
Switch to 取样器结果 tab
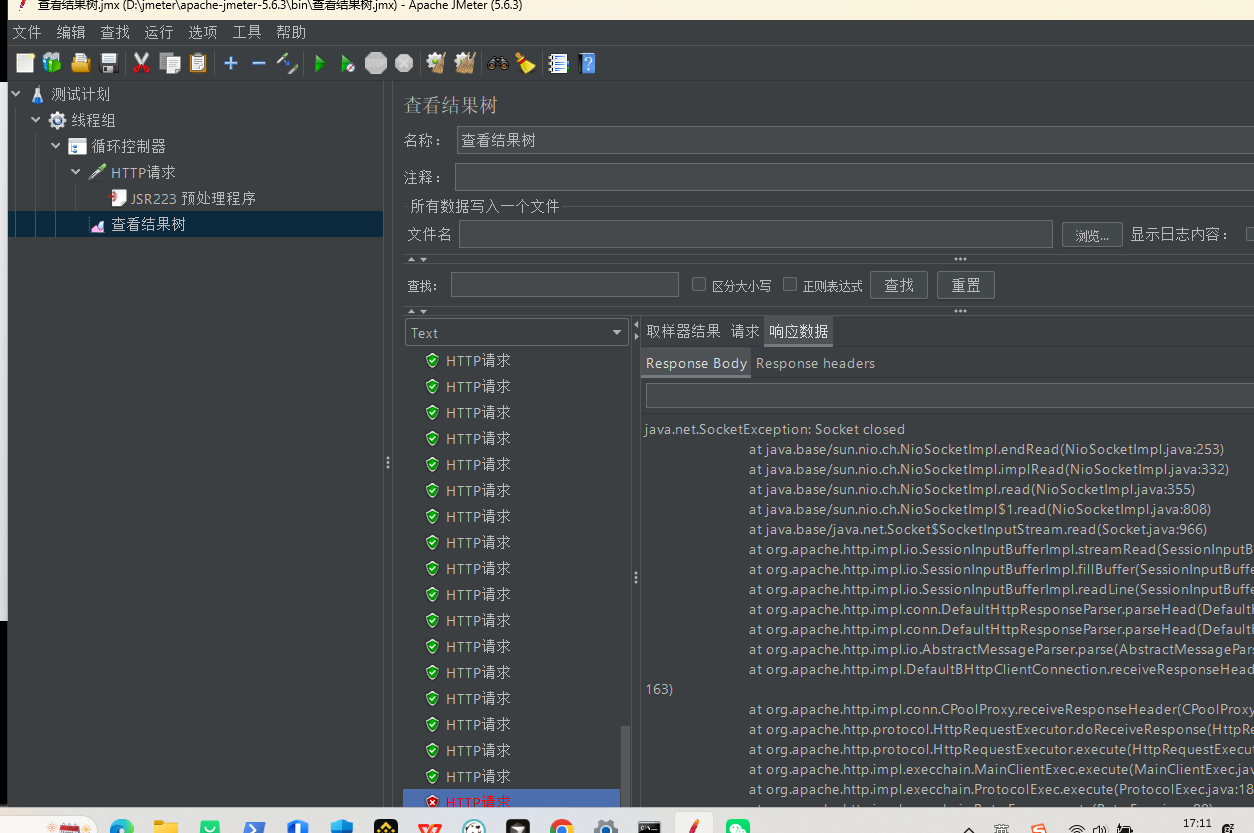click(683, 331)
